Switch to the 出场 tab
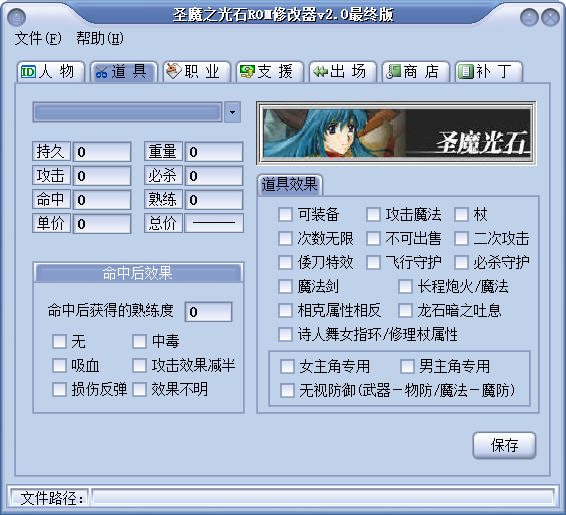The image size is (566, 515). pos(343,71)
